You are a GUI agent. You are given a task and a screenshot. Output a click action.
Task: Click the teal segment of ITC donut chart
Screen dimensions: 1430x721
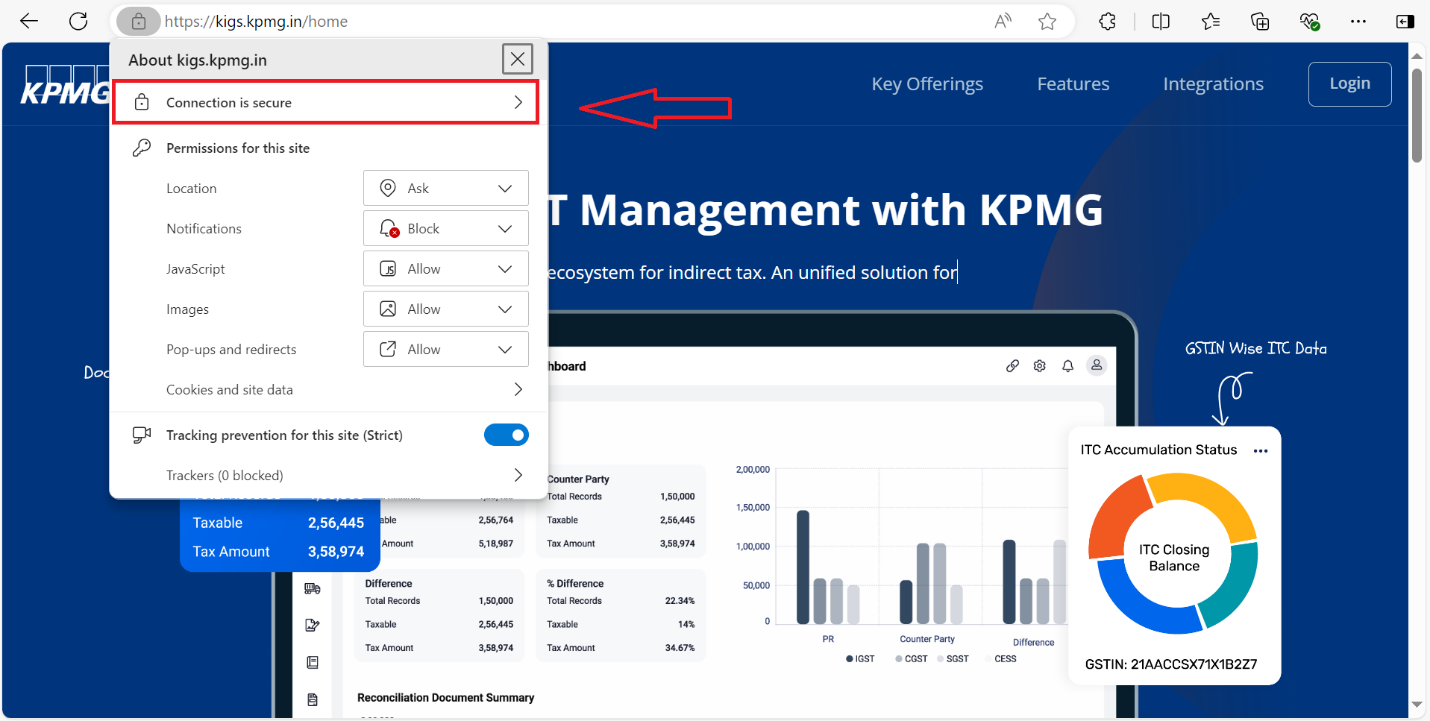click(1232, 585)
